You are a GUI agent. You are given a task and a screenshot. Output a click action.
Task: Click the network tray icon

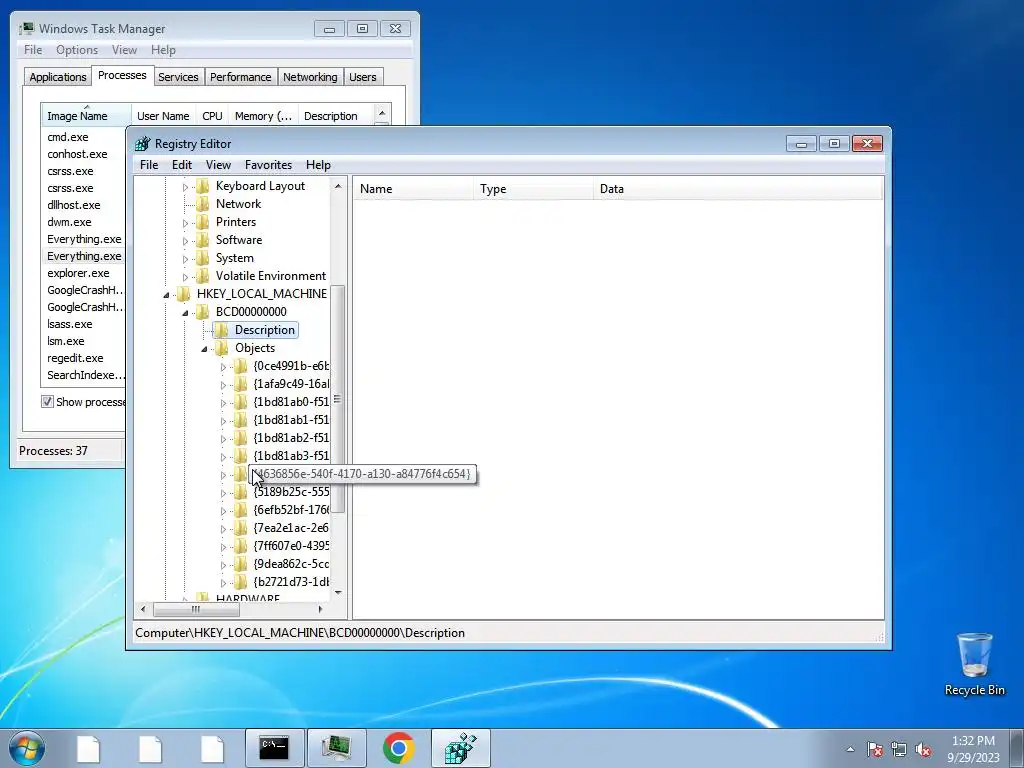(899, 749)
